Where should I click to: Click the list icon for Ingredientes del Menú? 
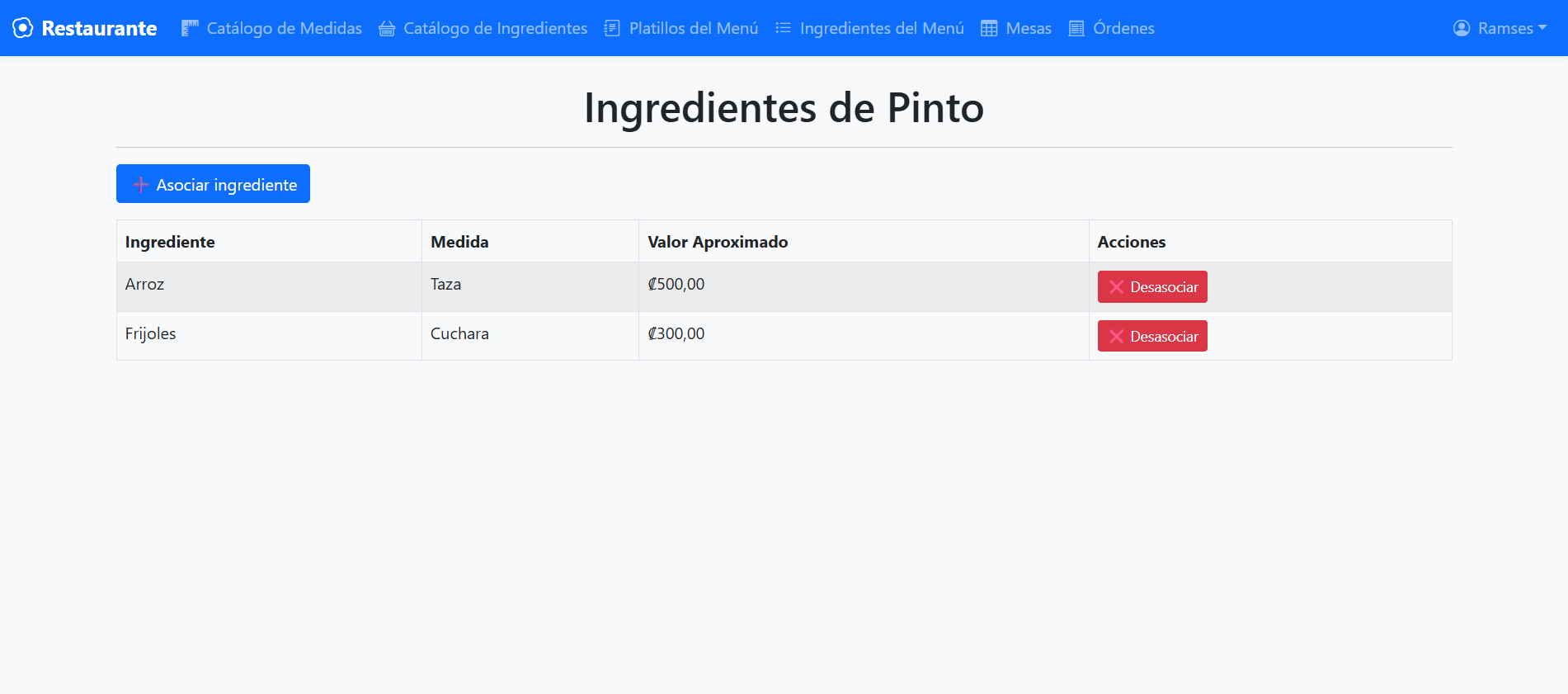click(x=783, y=28)
